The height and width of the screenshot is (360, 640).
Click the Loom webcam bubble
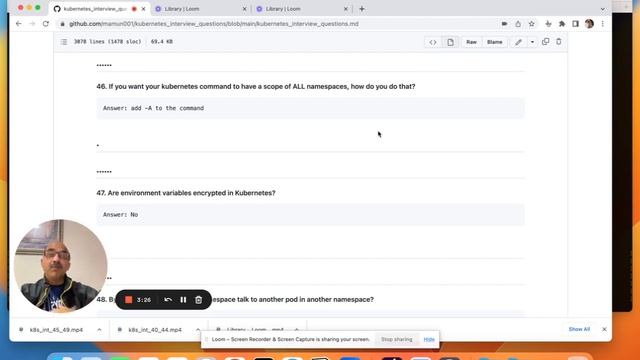61,266
